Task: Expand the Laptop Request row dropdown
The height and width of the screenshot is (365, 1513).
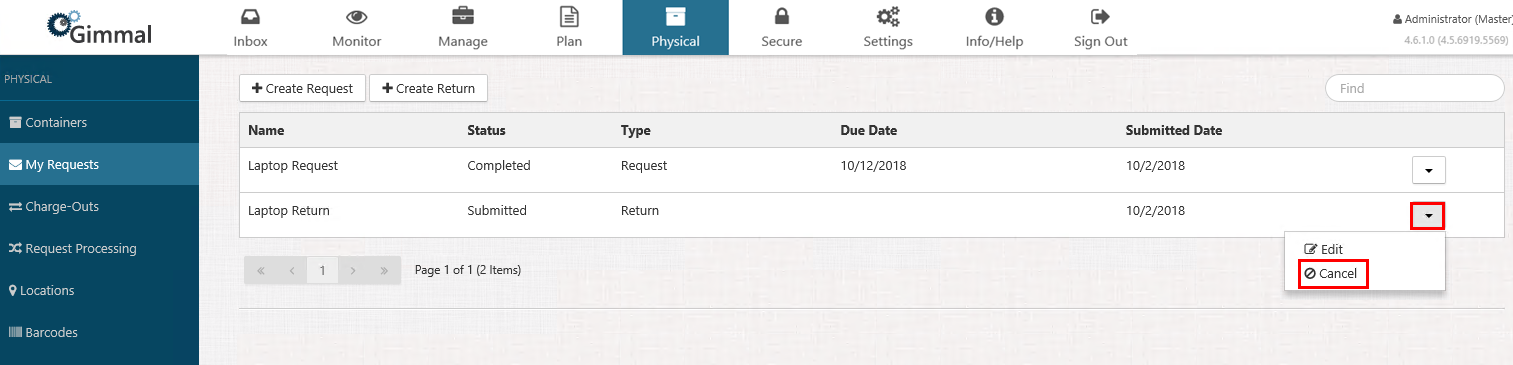Action: coord(1428,171)
